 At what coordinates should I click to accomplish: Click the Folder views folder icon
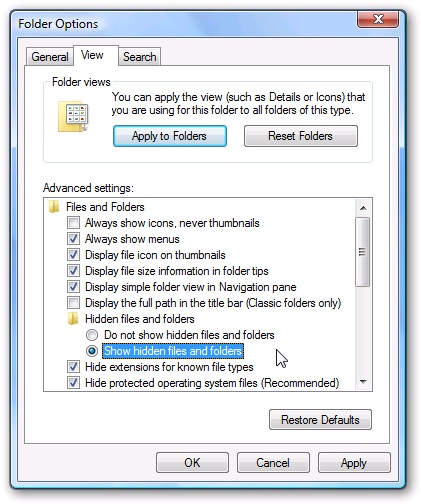(x=73, y=117)
